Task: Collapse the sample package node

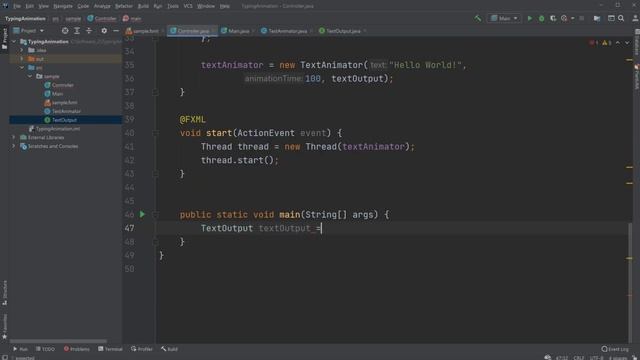Action: pos(30,76)
